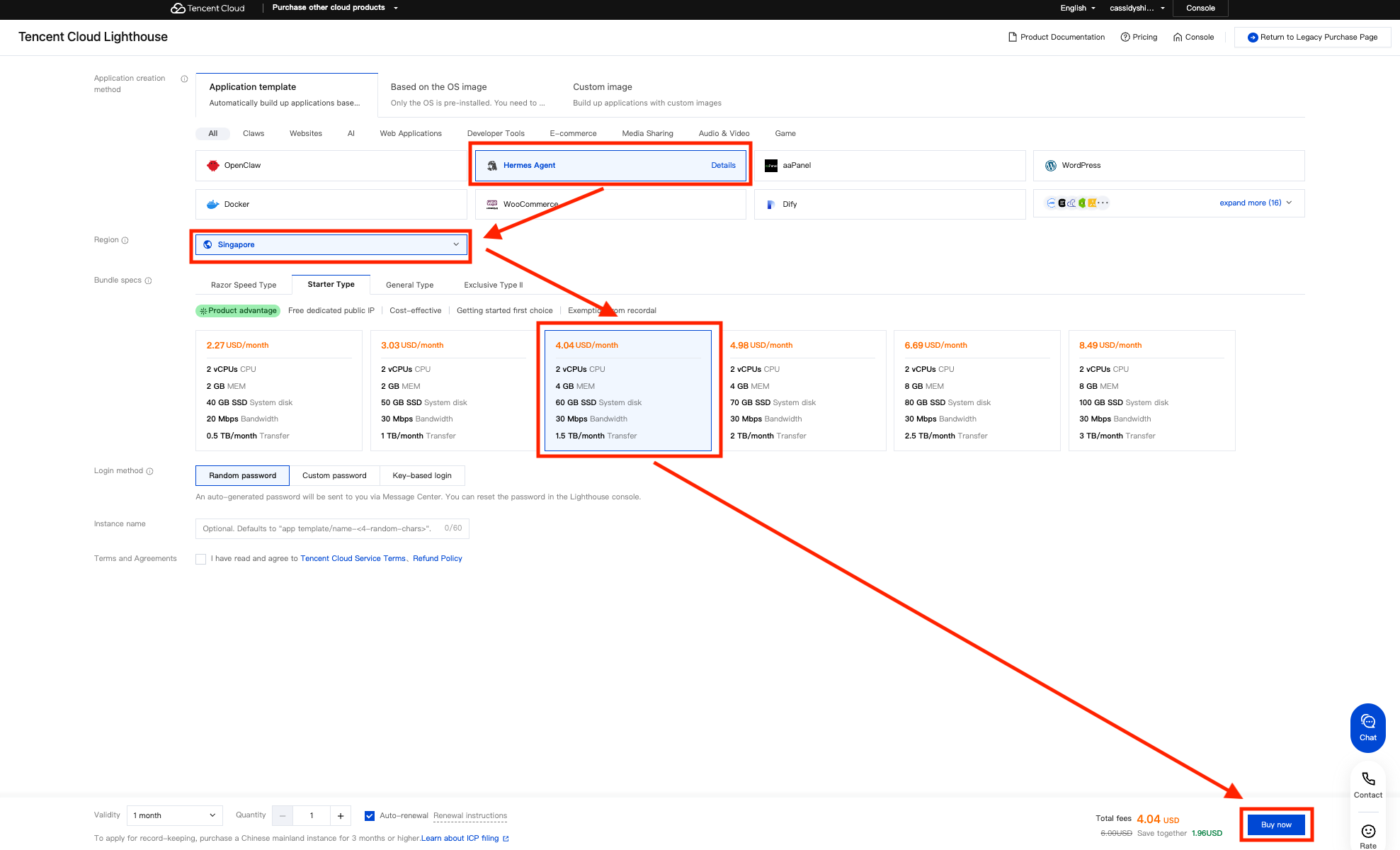
Task: Increase quantity with plus button
Action: pos(341,816)
